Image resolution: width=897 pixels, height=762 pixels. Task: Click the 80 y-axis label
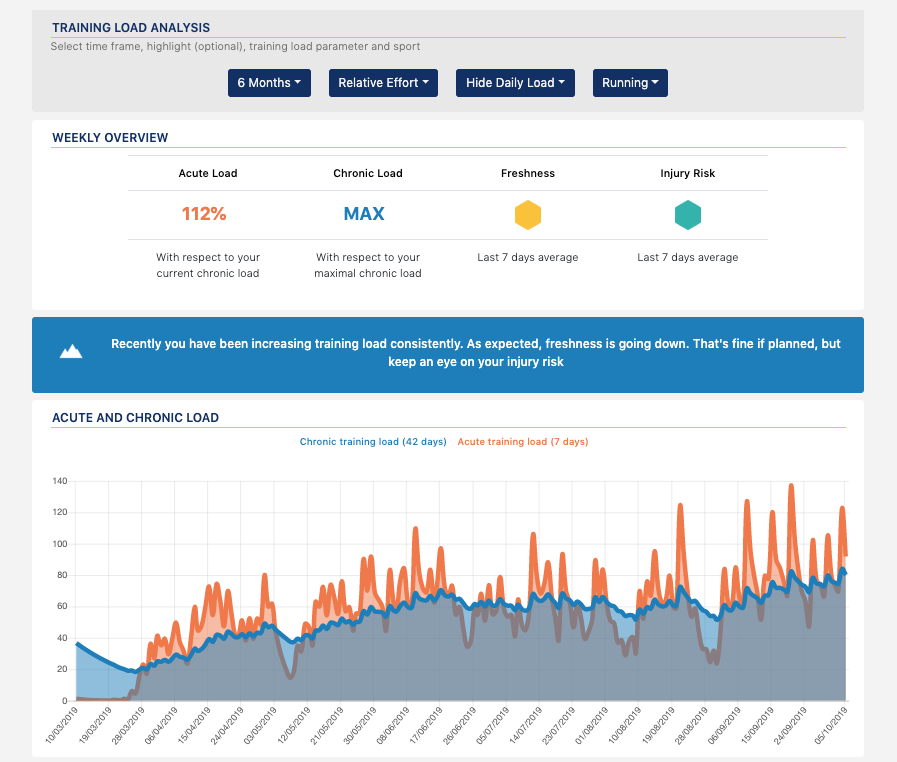point(62,575)
